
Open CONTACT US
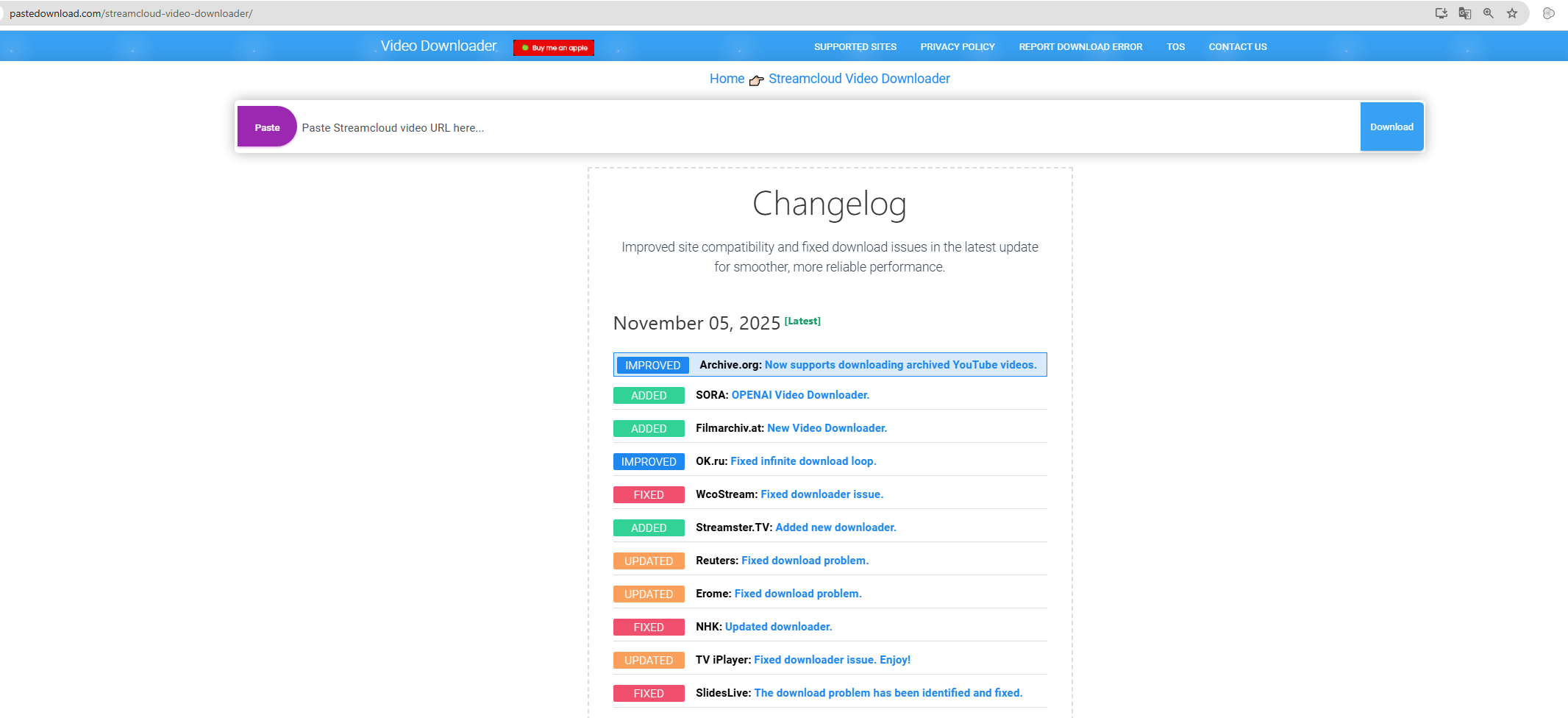pos(1238,46)
